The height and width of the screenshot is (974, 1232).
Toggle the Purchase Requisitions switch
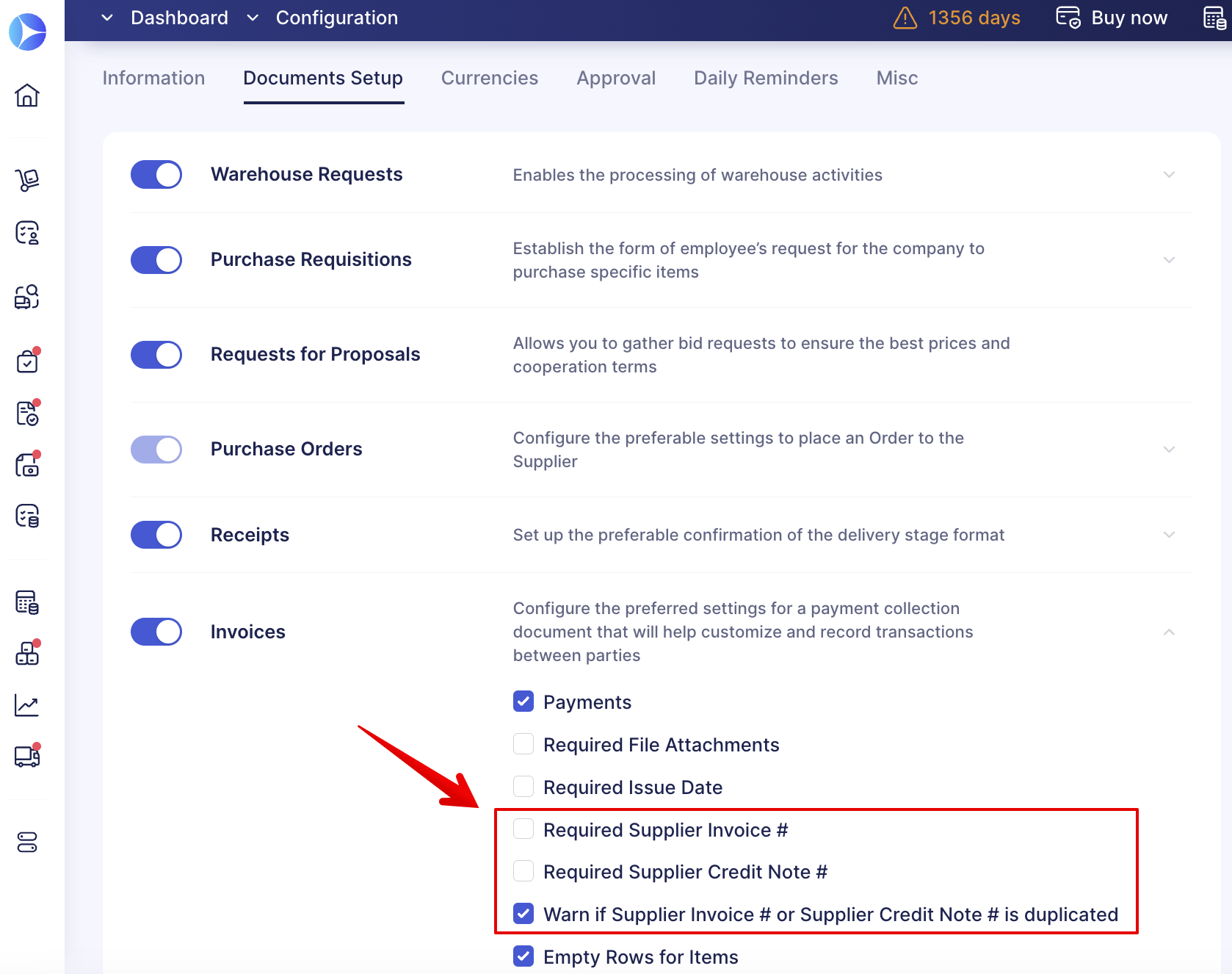click(x=156, y=260)
